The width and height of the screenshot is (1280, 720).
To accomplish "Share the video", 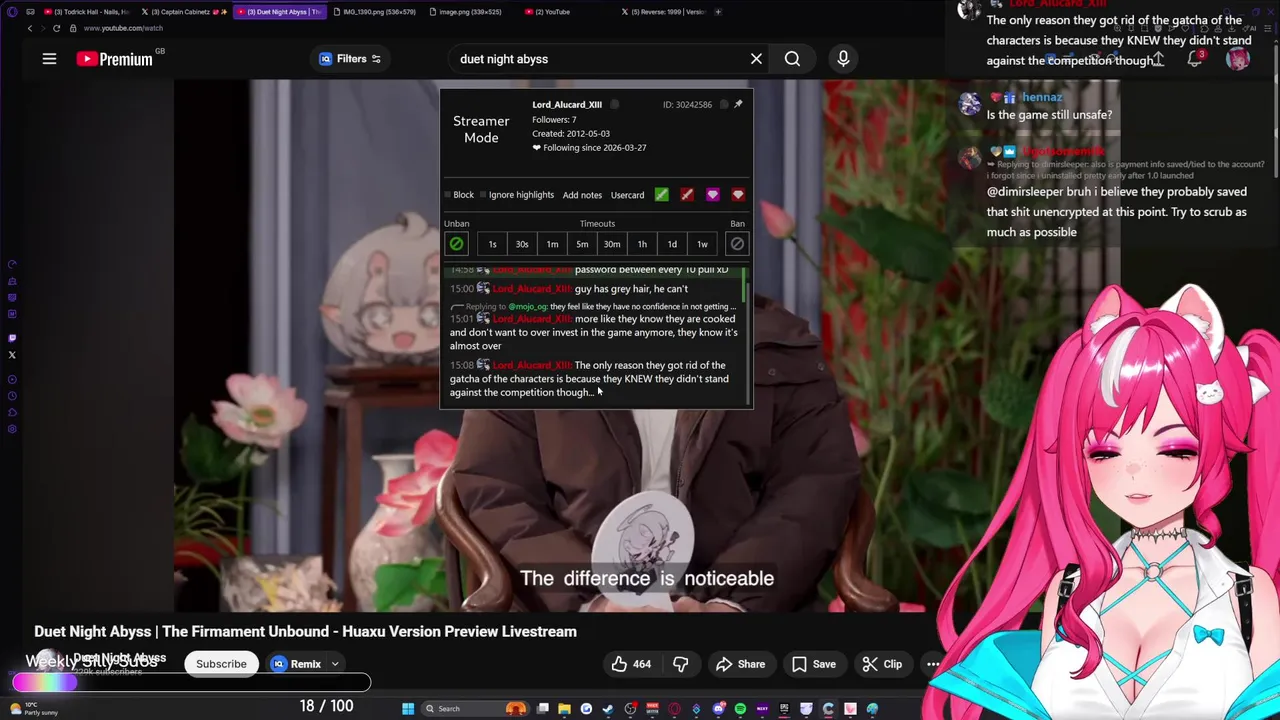I will point(740,664).
